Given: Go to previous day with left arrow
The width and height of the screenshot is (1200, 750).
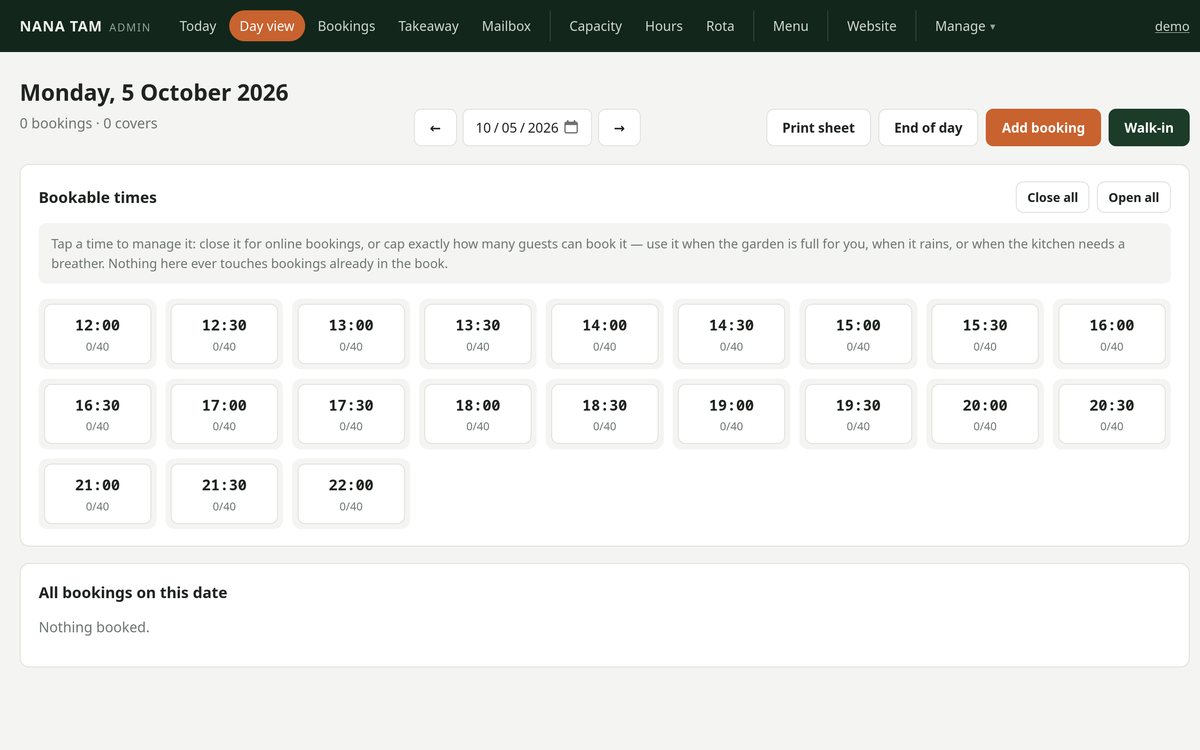Looking at the screenshot, I should pyautogui.click(x=435, y=128).
